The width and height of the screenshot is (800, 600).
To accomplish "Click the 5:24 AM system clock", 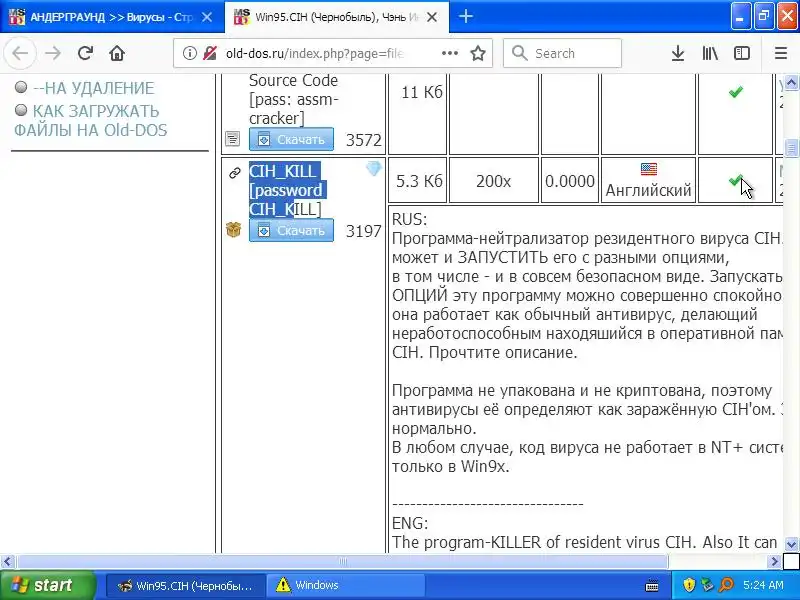I will [764, 585].
